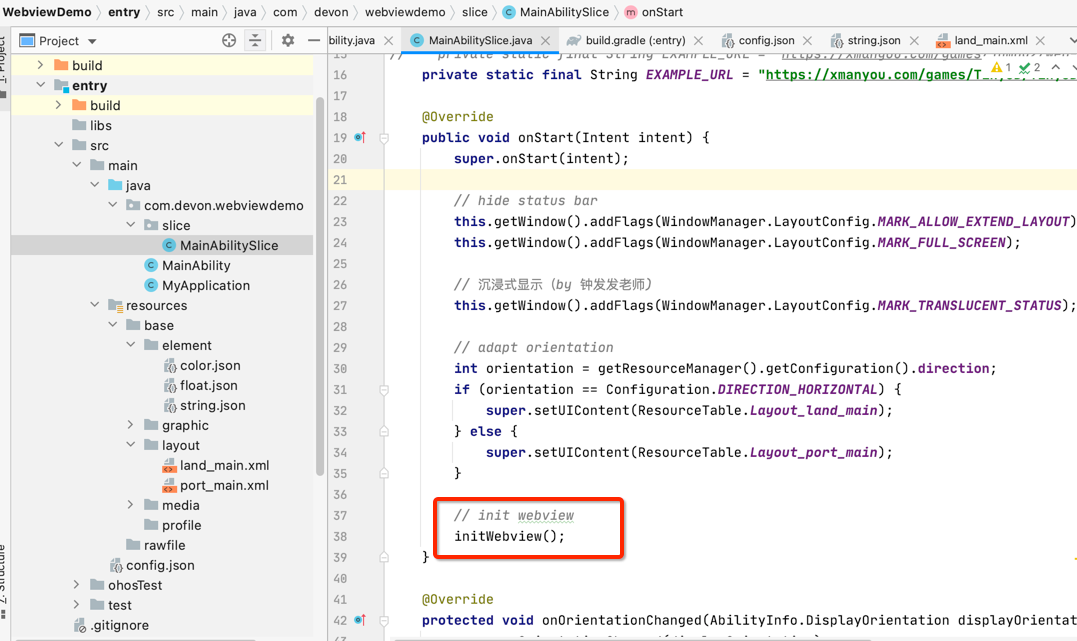1077x641 pixels.
Task: Expand the ohosTest folder
Action: coord(77,585)
